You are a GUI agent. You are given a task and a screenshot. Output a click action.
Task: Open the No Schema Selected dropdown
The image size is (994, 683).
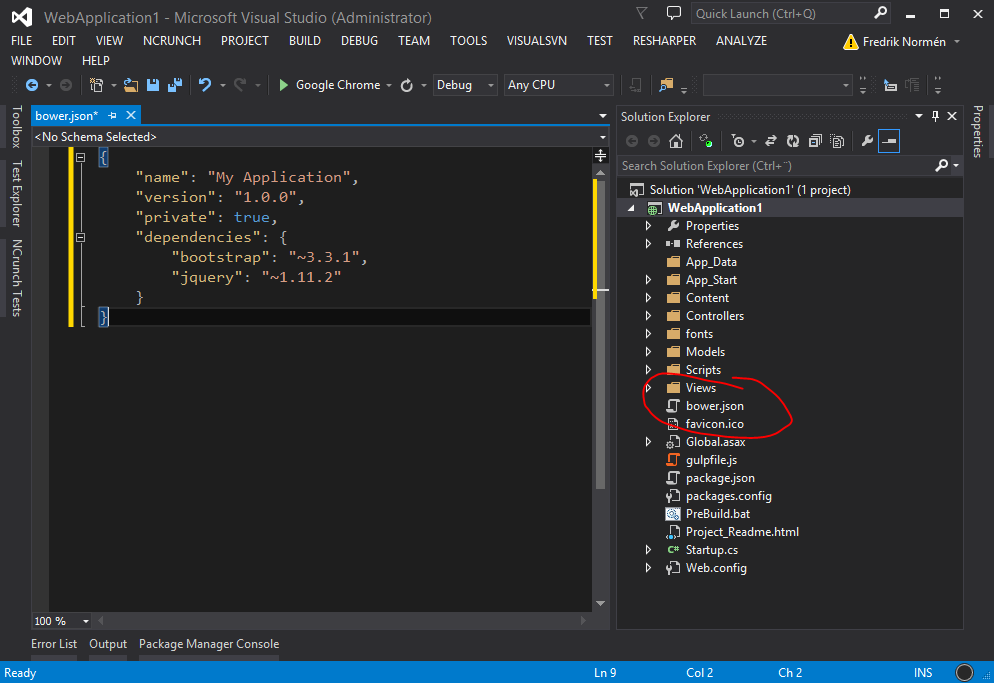click(x=602, y=136)
